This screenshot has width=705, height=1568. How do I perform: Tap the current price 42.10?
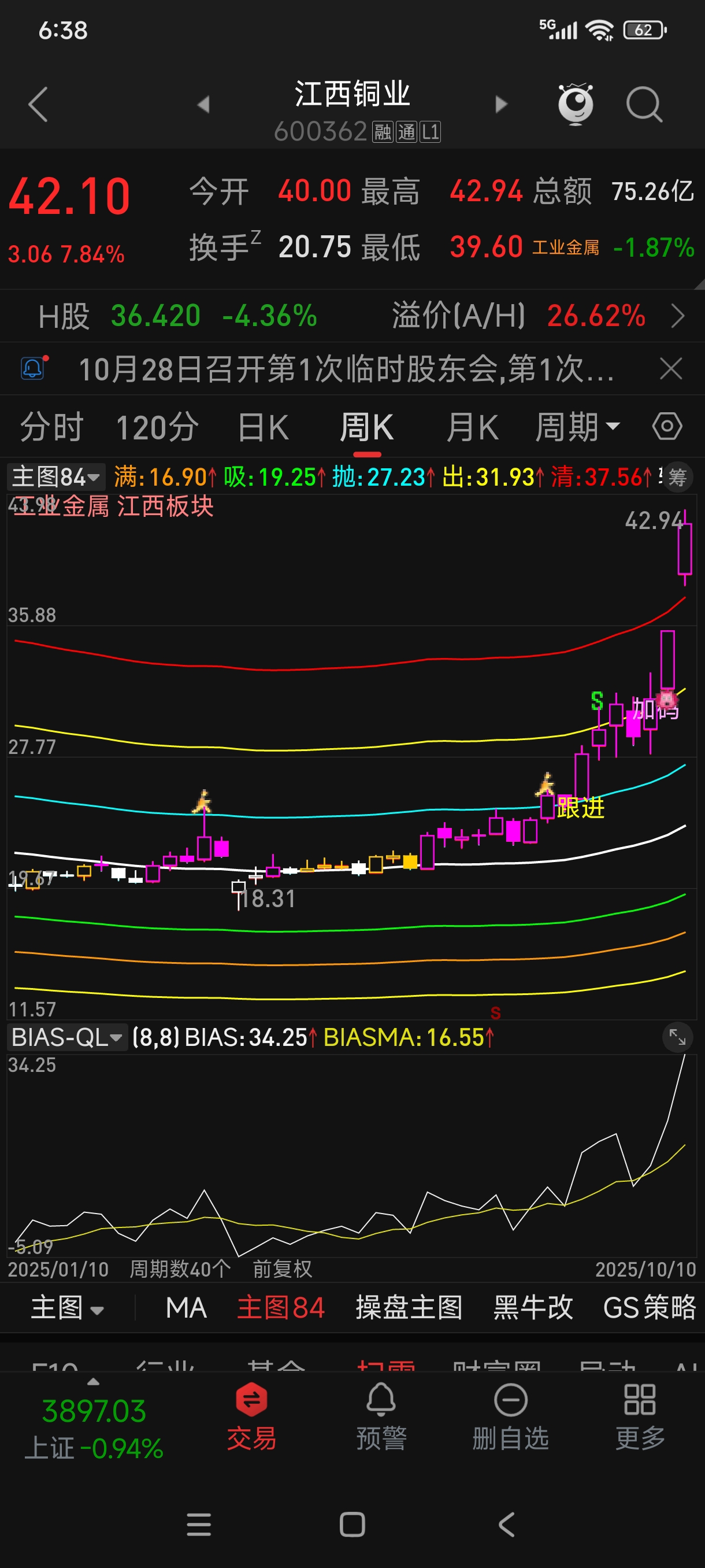pos(69,196)
